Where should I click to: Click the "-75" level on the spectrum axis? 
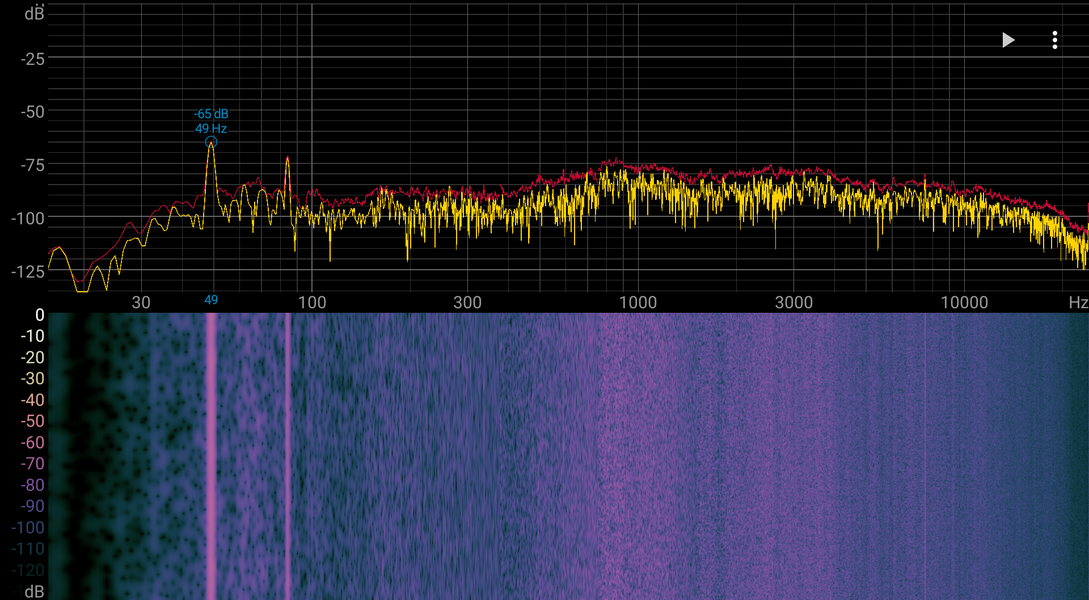(31, 165)
